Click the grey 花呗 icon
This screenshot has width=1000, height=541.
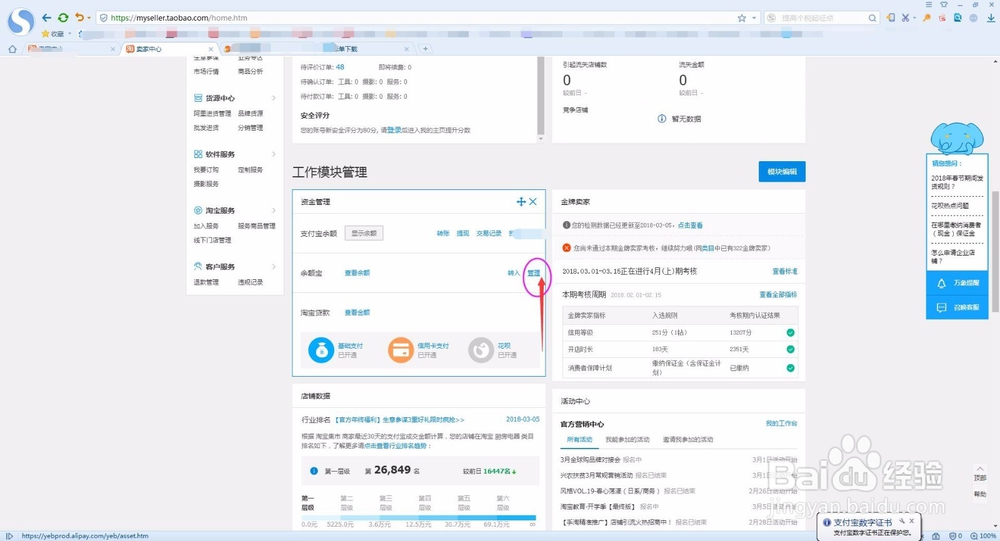[x=480, y=350]
